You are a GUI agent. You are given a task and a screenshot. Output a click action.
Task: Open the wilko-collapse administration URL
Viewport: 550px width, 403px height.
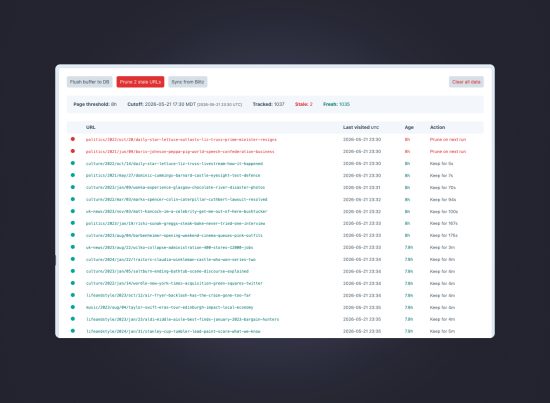169,247
